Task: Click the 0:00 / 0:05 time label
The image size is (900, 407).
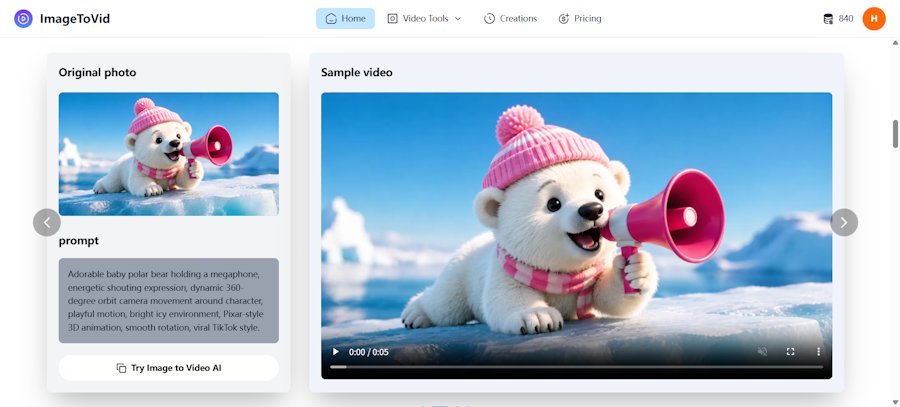Action: coord(368,352)
